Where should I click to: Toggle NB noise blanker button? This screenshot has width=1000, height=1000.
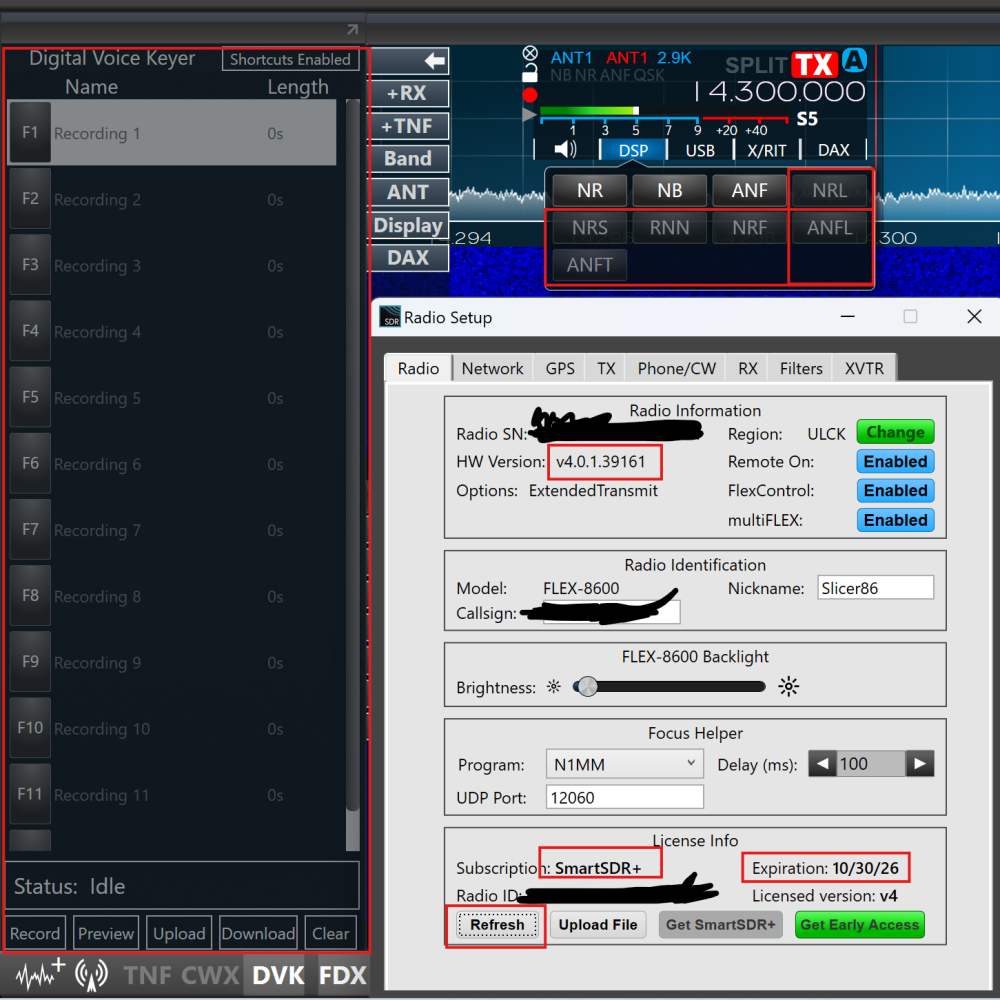[670, 191]
